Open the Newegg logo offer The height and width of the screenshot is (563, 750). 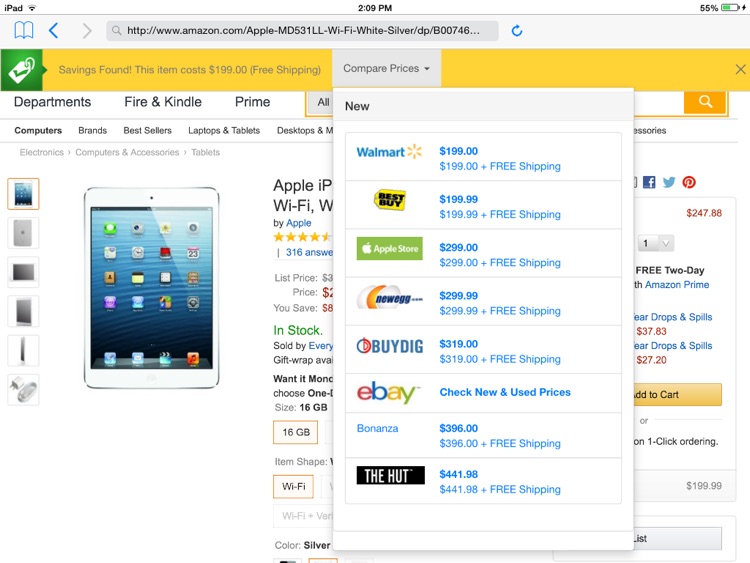pos(389,297)
